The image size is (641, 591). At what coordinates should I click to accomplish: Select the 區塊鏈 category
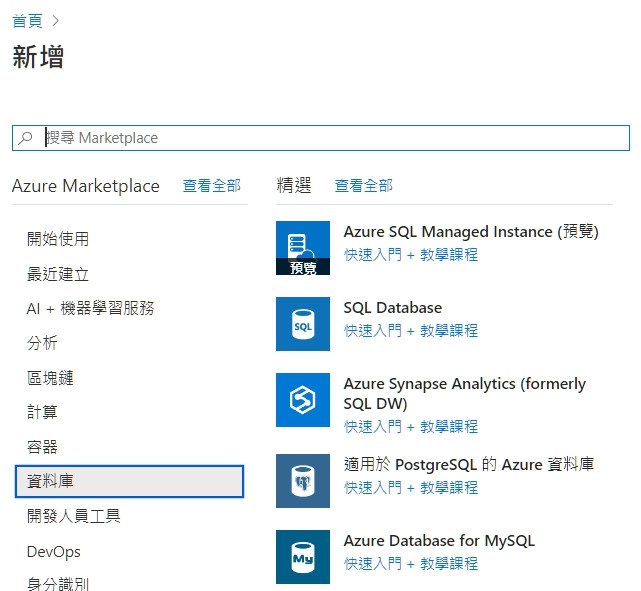click(x=50, y=378)
